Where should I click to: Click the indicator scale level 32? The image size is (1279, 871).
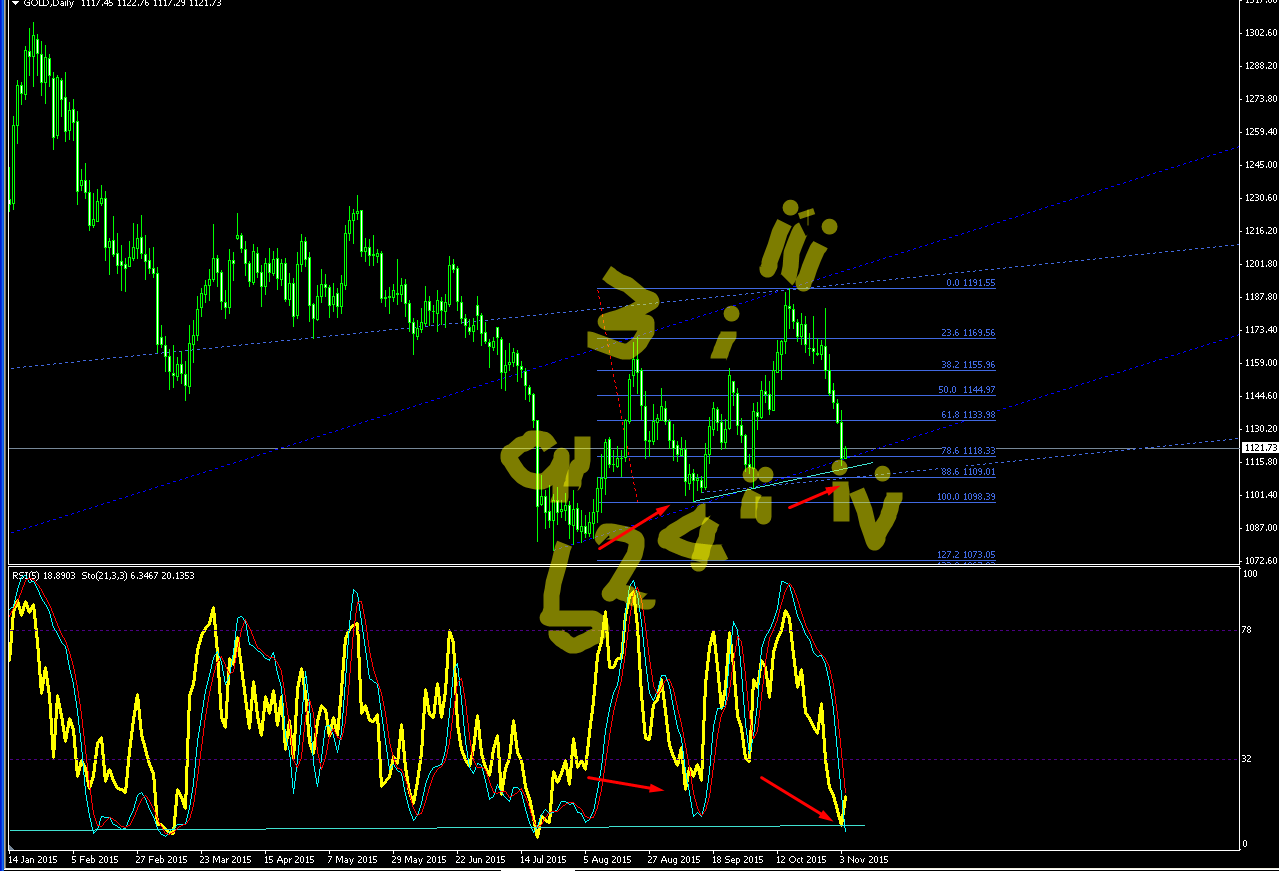[1247, 759]
